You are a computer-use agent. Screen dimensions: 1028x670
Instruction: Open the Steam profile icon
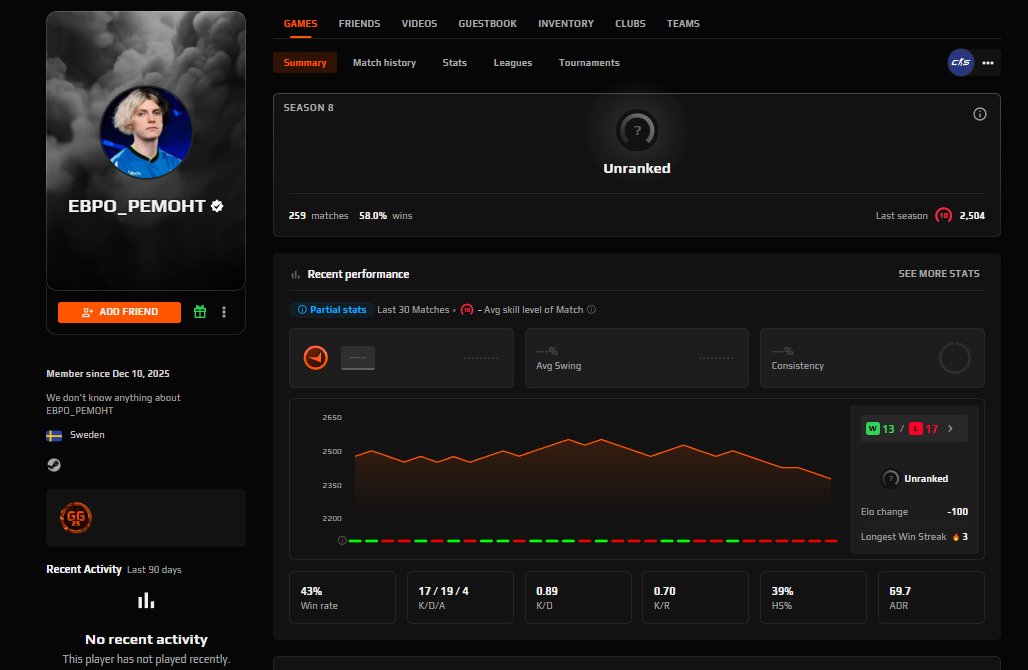coord(54,465)
